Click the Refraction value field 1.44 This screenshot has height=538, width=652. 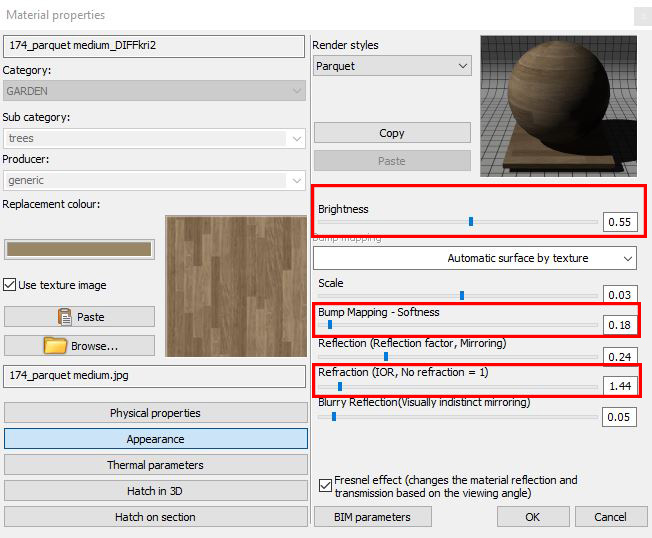(x=620, y=386)
